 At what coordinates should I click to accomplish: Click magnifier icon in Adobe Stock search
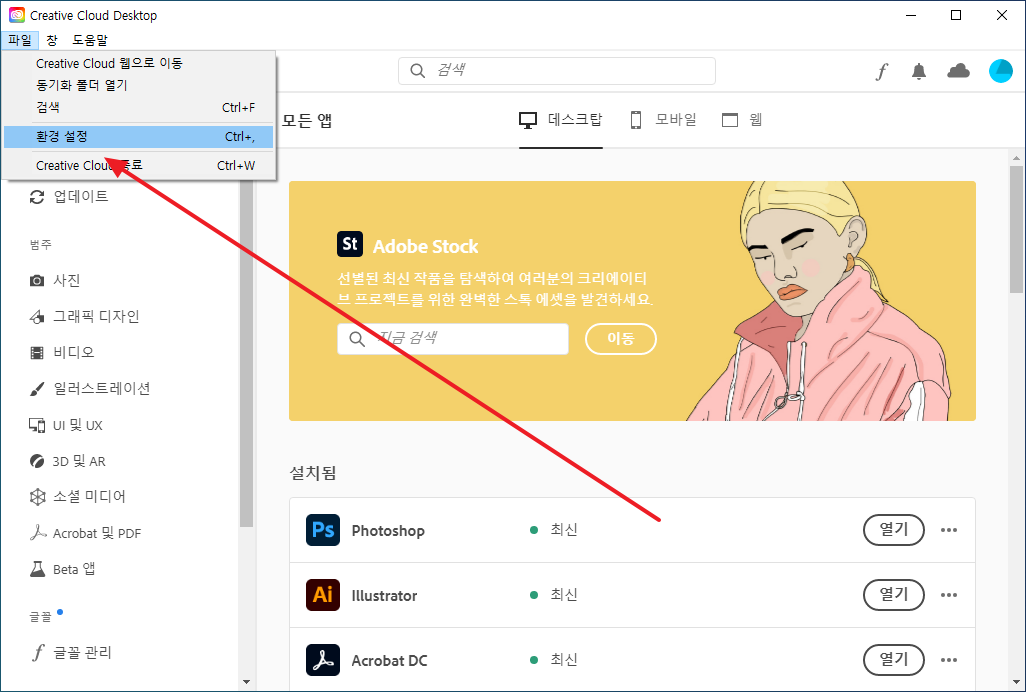[357, 339]
